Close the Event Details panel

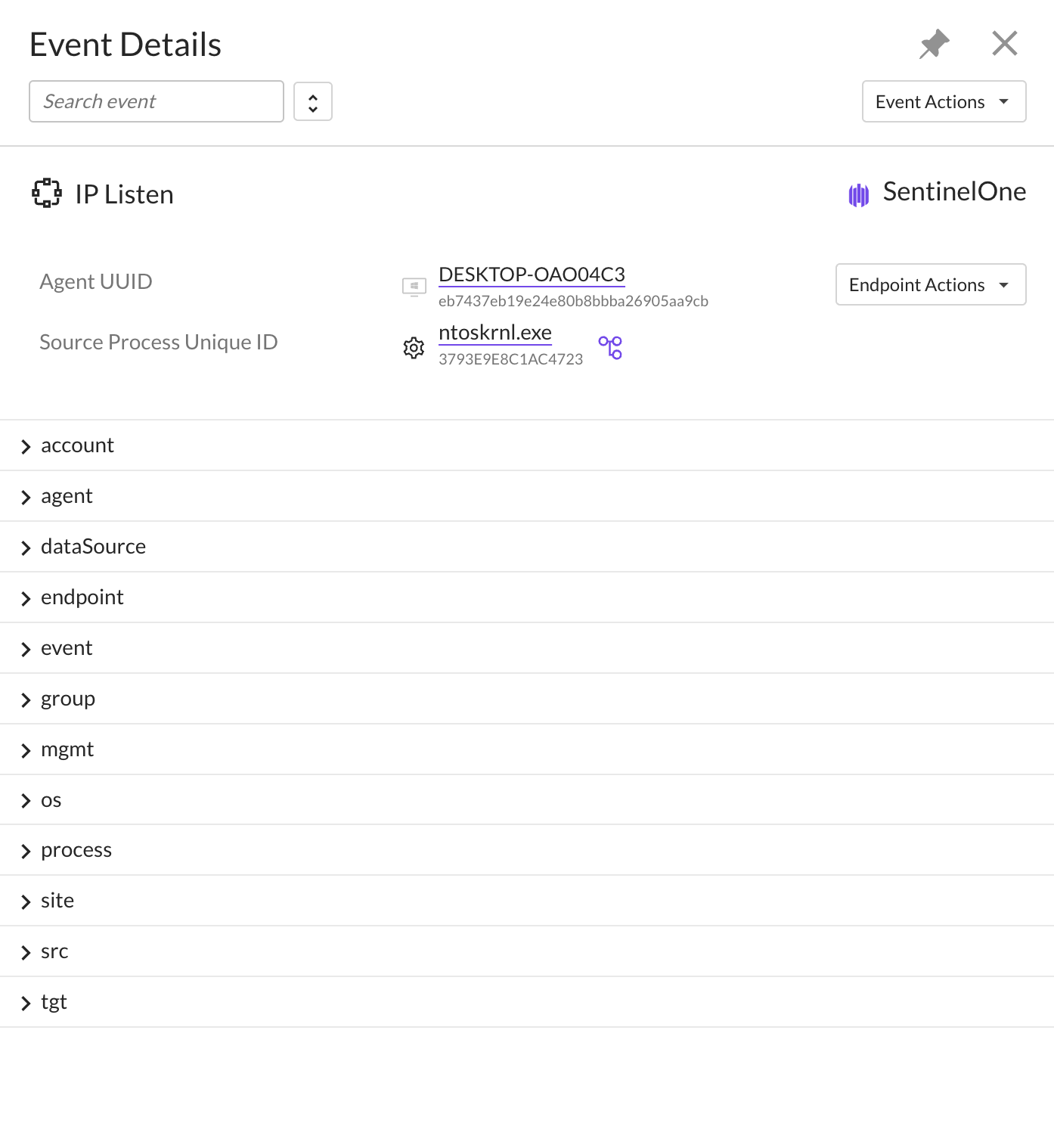[1004, 43]
